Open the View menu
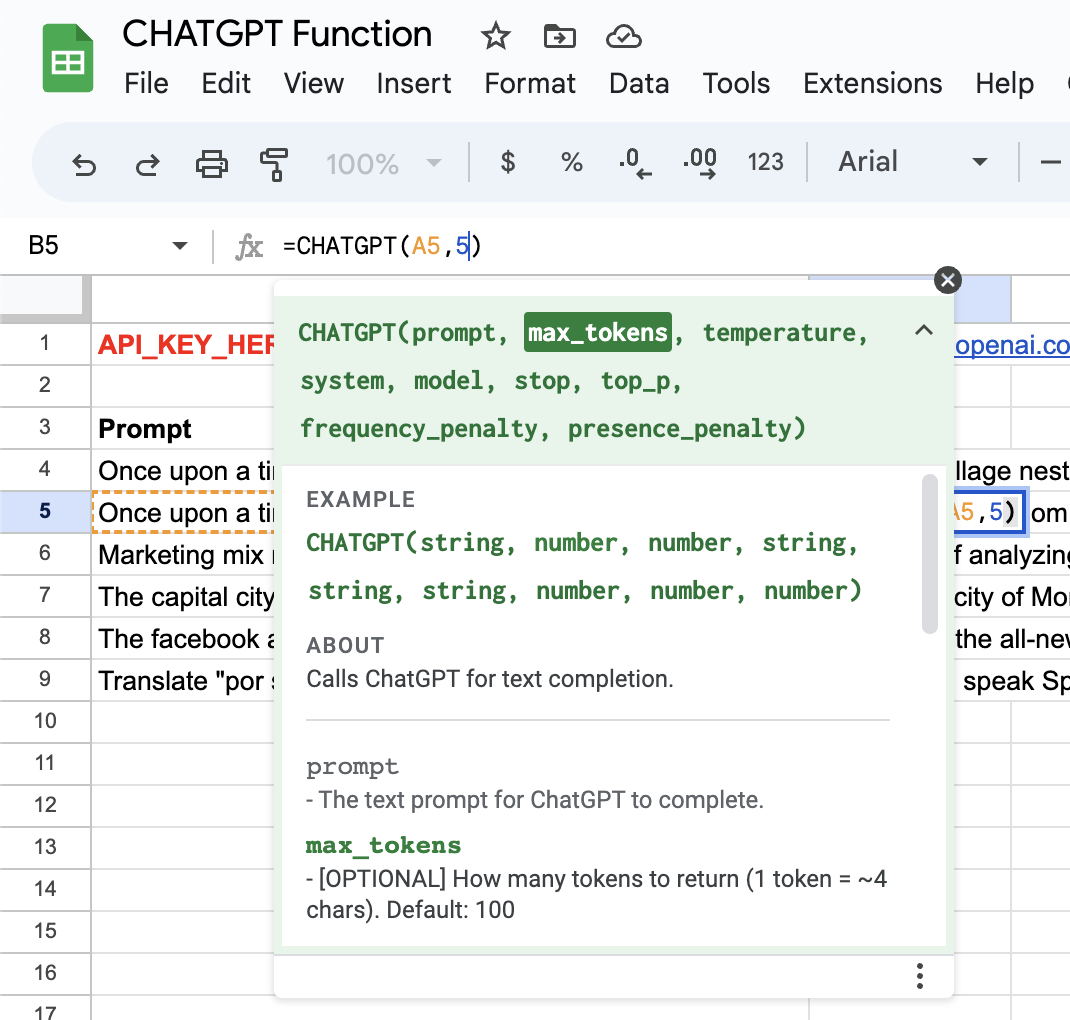This screenshot has height=1020, width=1070. [314, 83]
